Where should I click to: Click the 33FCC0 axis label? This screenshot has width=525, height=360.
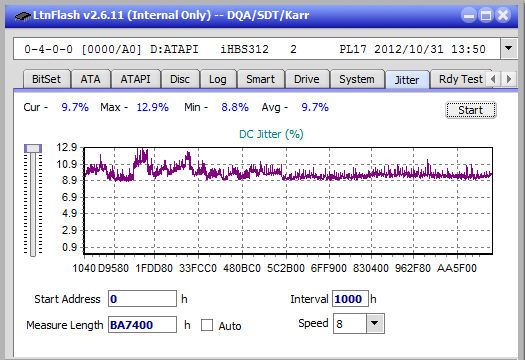pos(198,268)
